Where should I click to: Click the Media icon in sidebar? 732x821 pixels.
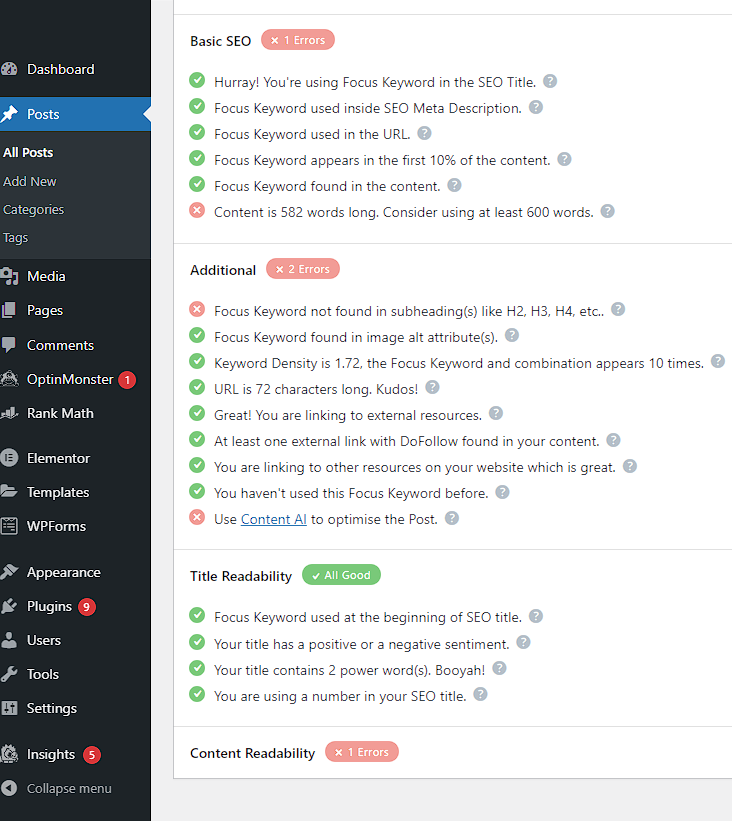(9, 276)
